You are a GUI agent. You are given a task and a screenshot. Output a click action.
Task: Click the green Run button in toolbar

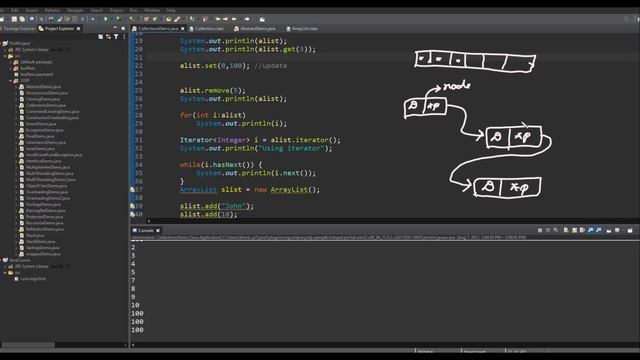(105, 19)
